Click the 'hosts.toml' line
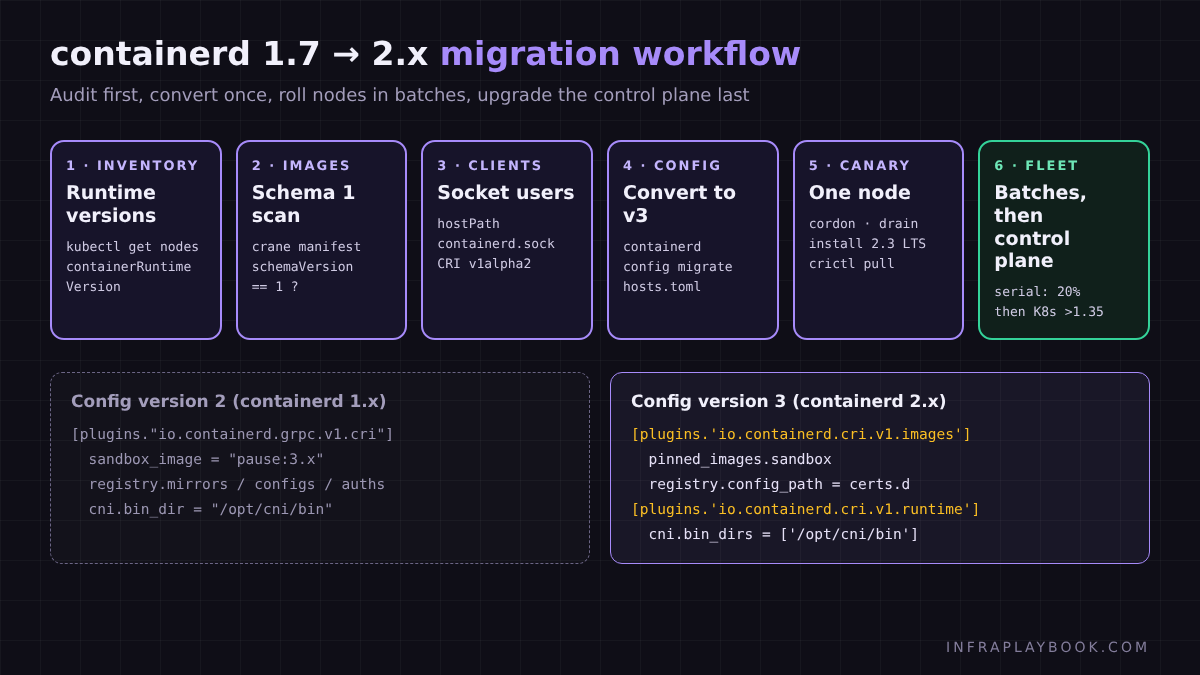 click(x=662, y=286)
